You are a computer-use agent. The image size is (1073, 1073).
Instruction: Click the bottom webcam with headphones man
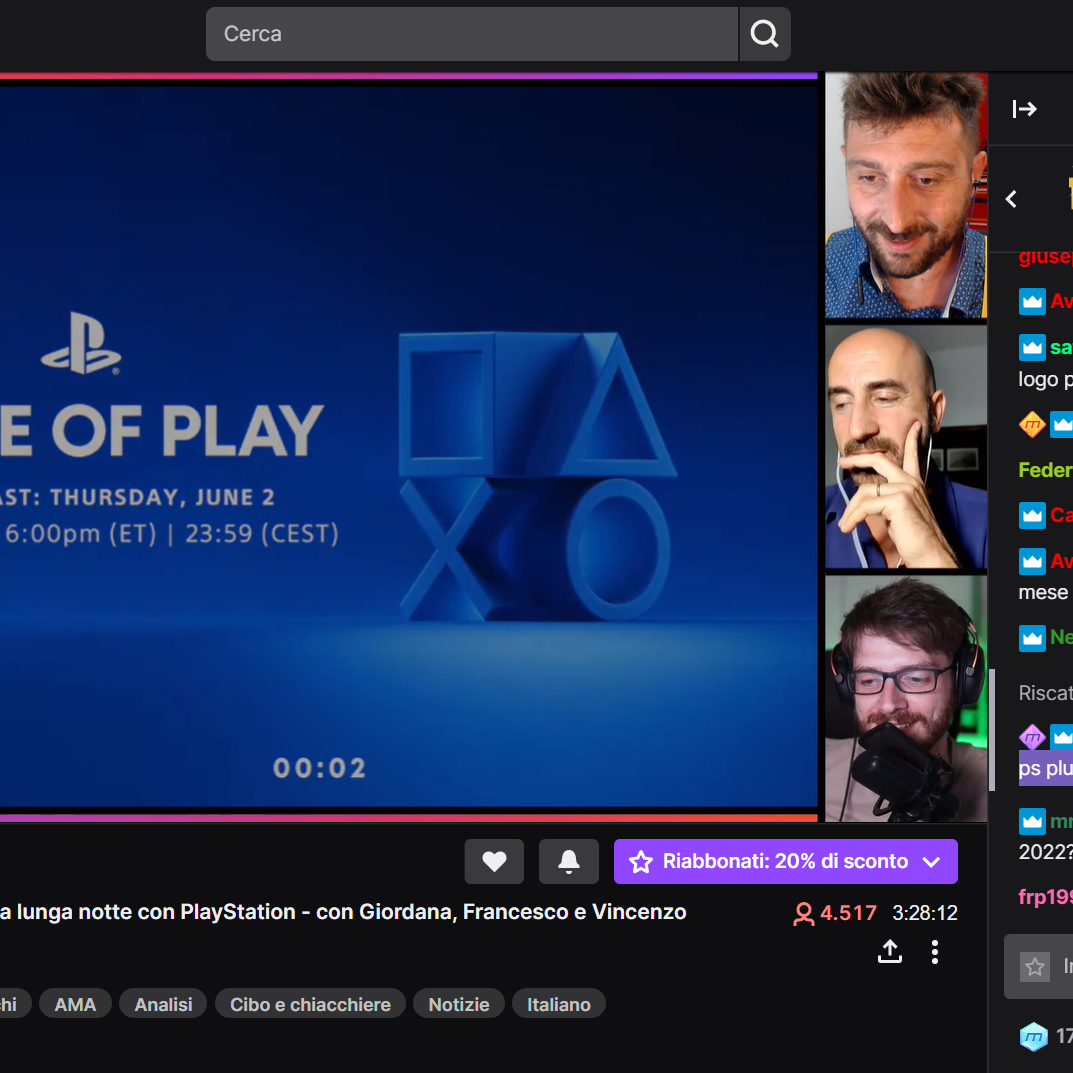point(905,698)
